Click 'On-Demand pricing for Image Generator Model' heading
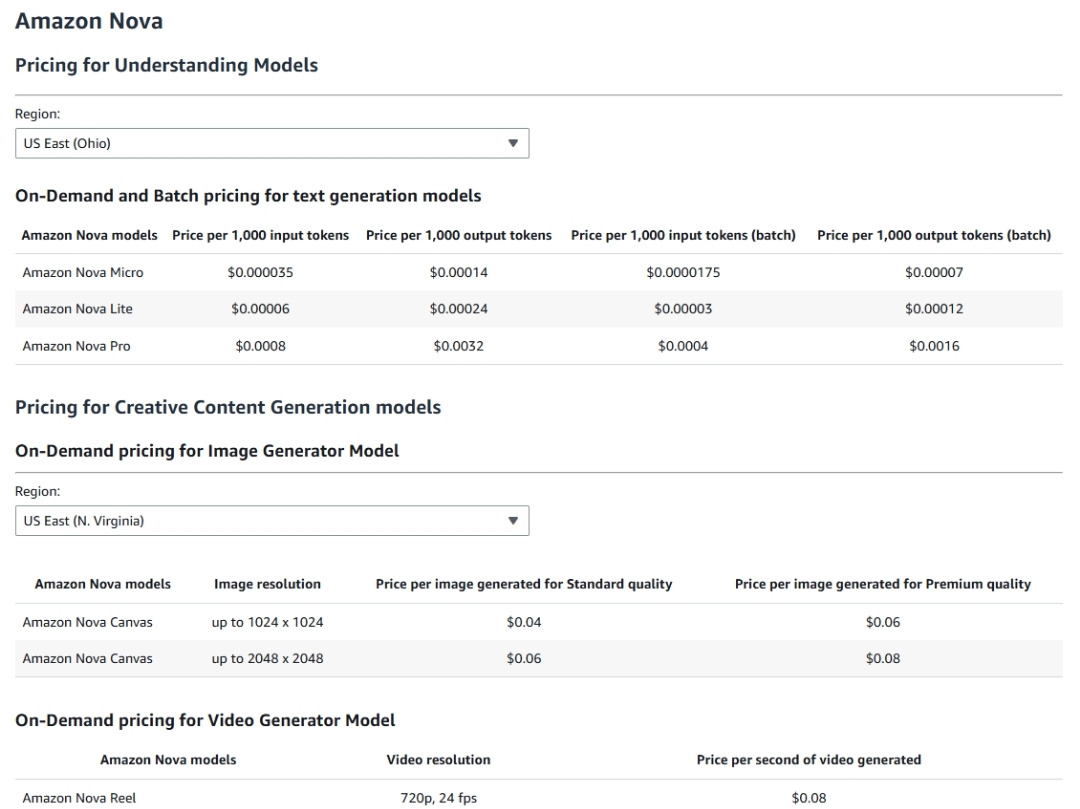This screenshot has height=809, width=1080. click(x=207, y=451)
